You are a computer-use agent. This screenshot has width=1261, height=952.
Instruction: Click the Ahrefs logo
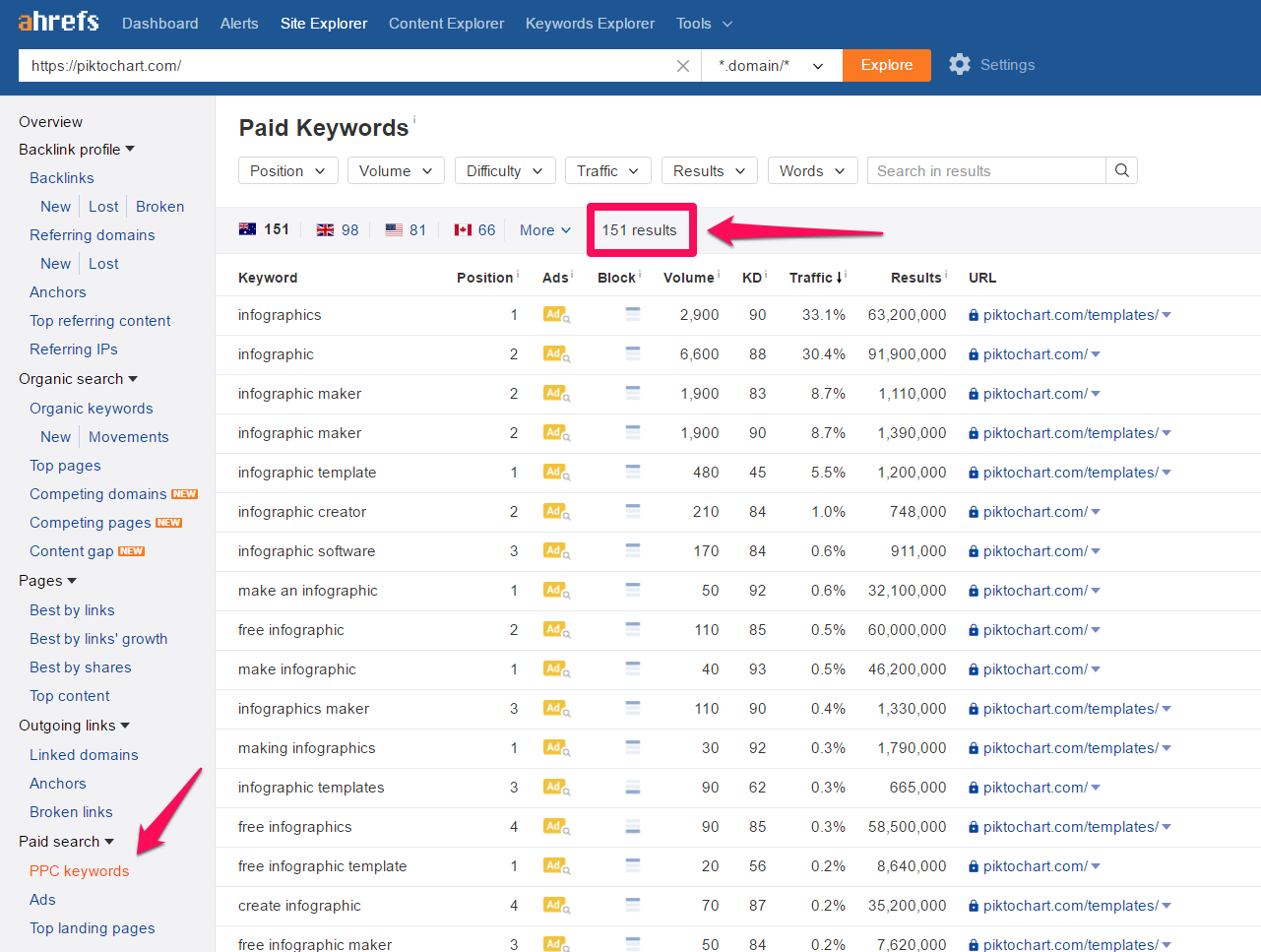[x=58, y=22]
